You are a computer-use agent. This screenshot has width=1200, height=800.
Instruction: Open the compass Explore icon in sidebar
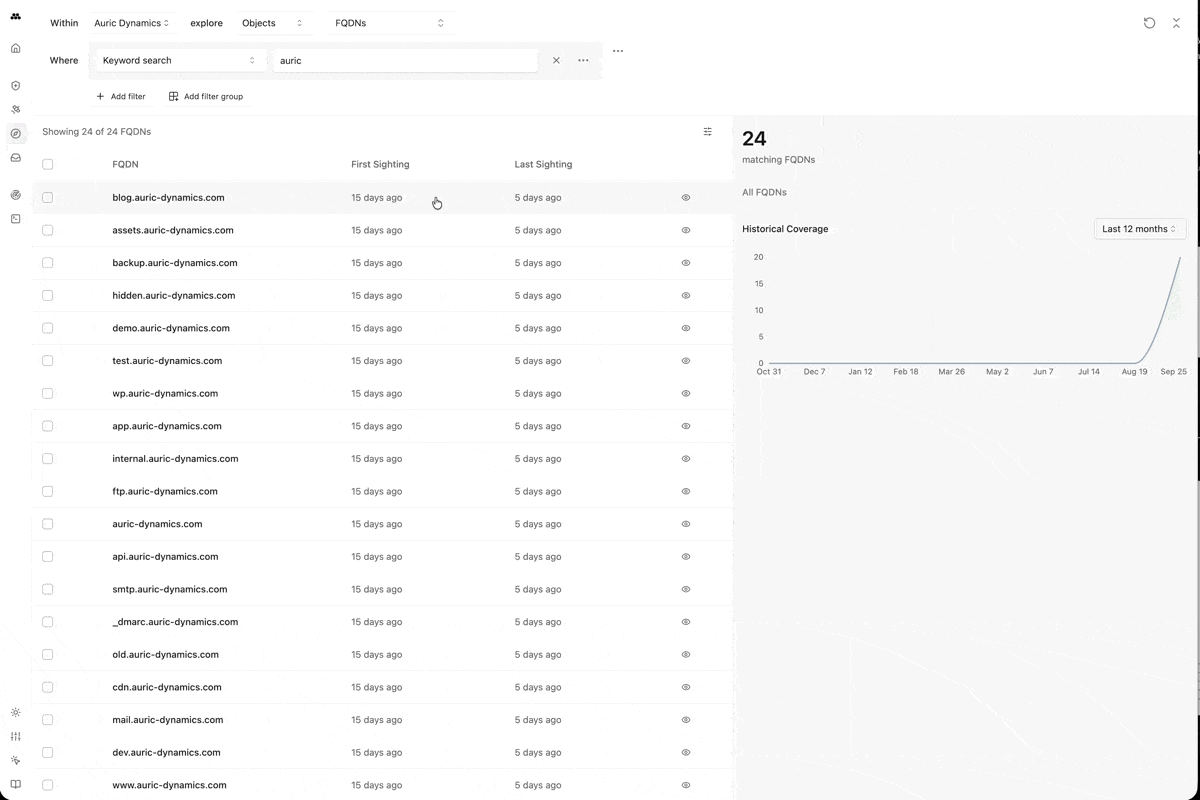(15, 133)
